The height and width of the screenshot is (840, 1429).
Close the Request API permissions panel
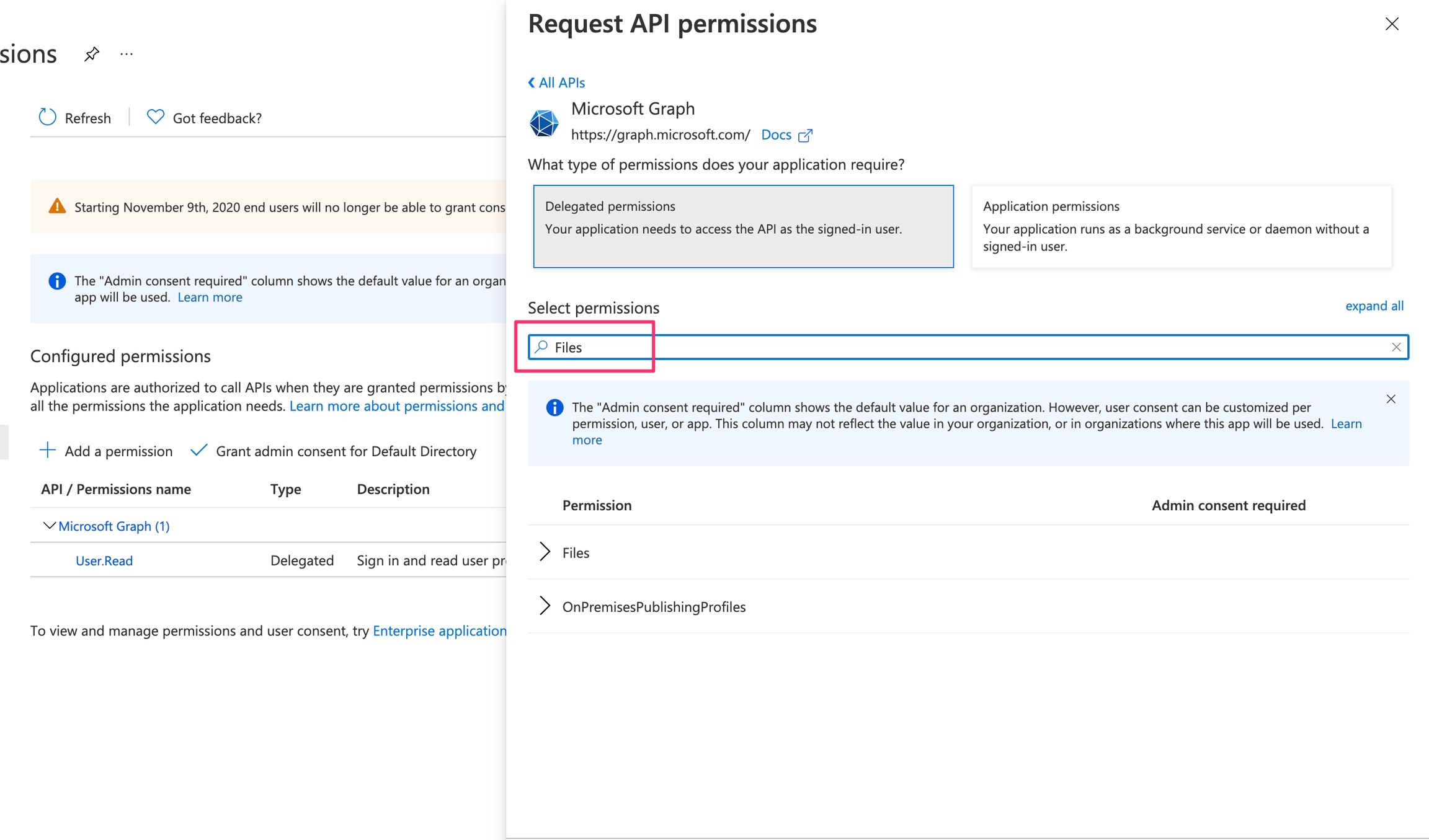pos(1392,24)
